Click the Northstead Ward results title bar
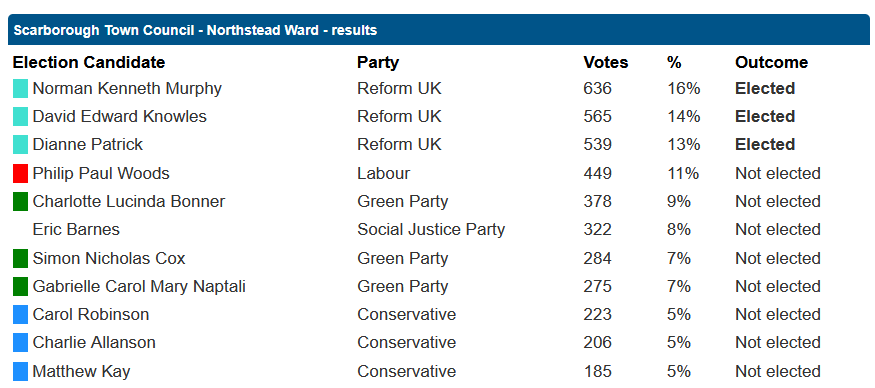Viewport: 875px width, 388px height. [439, 30]
